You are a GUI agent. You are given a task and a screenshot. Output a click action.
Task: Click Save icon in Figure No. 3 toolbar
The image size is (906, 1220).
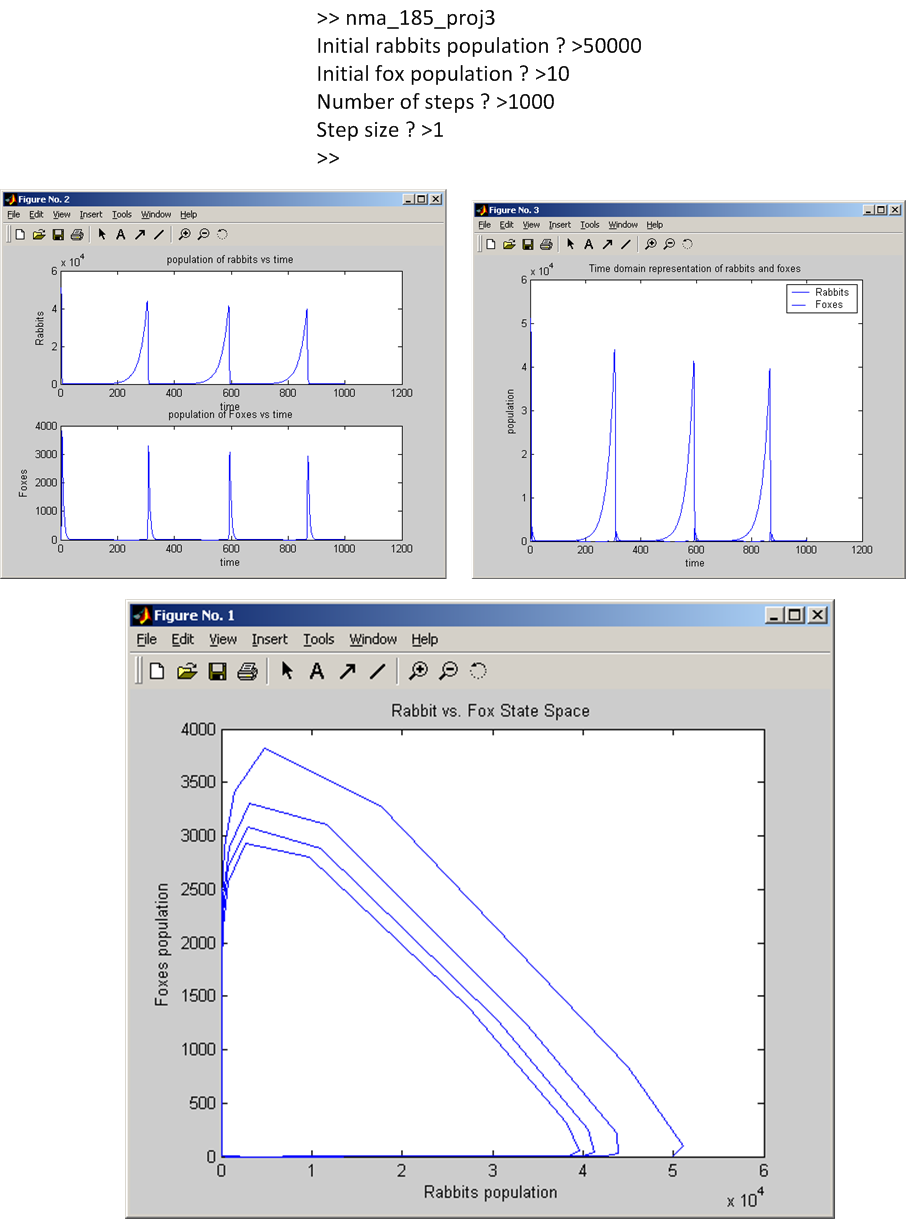528,244
